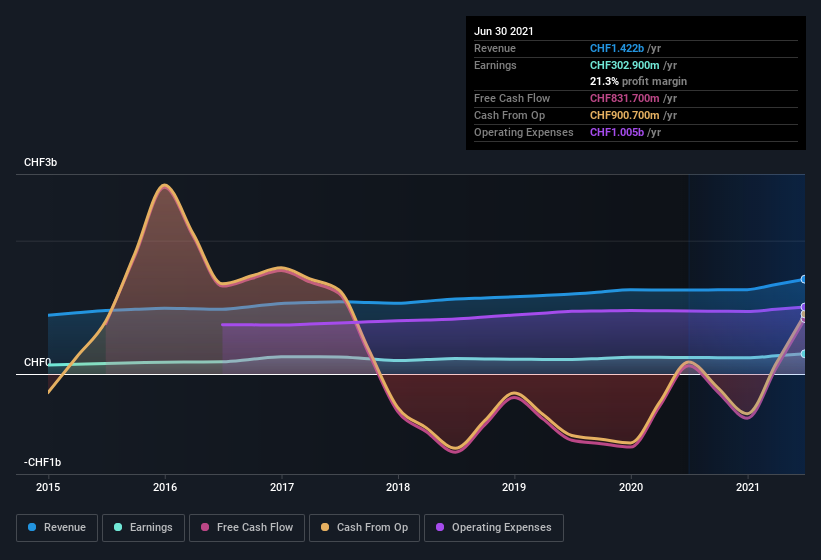
Task: Toggle the Revenue legend button
Action: [57, 527]
